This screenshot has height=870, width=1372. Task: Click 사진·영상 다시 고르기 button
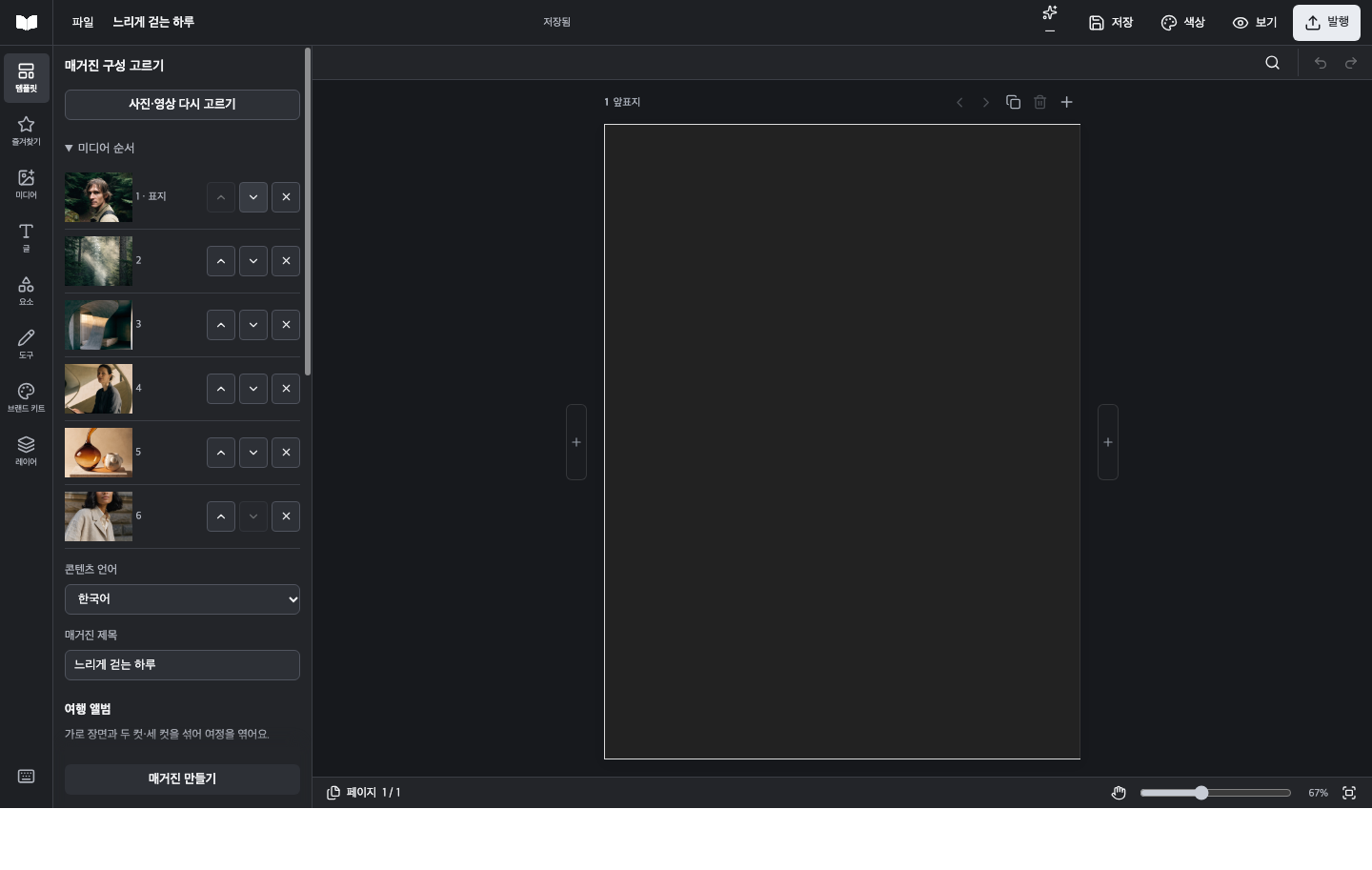182,105
